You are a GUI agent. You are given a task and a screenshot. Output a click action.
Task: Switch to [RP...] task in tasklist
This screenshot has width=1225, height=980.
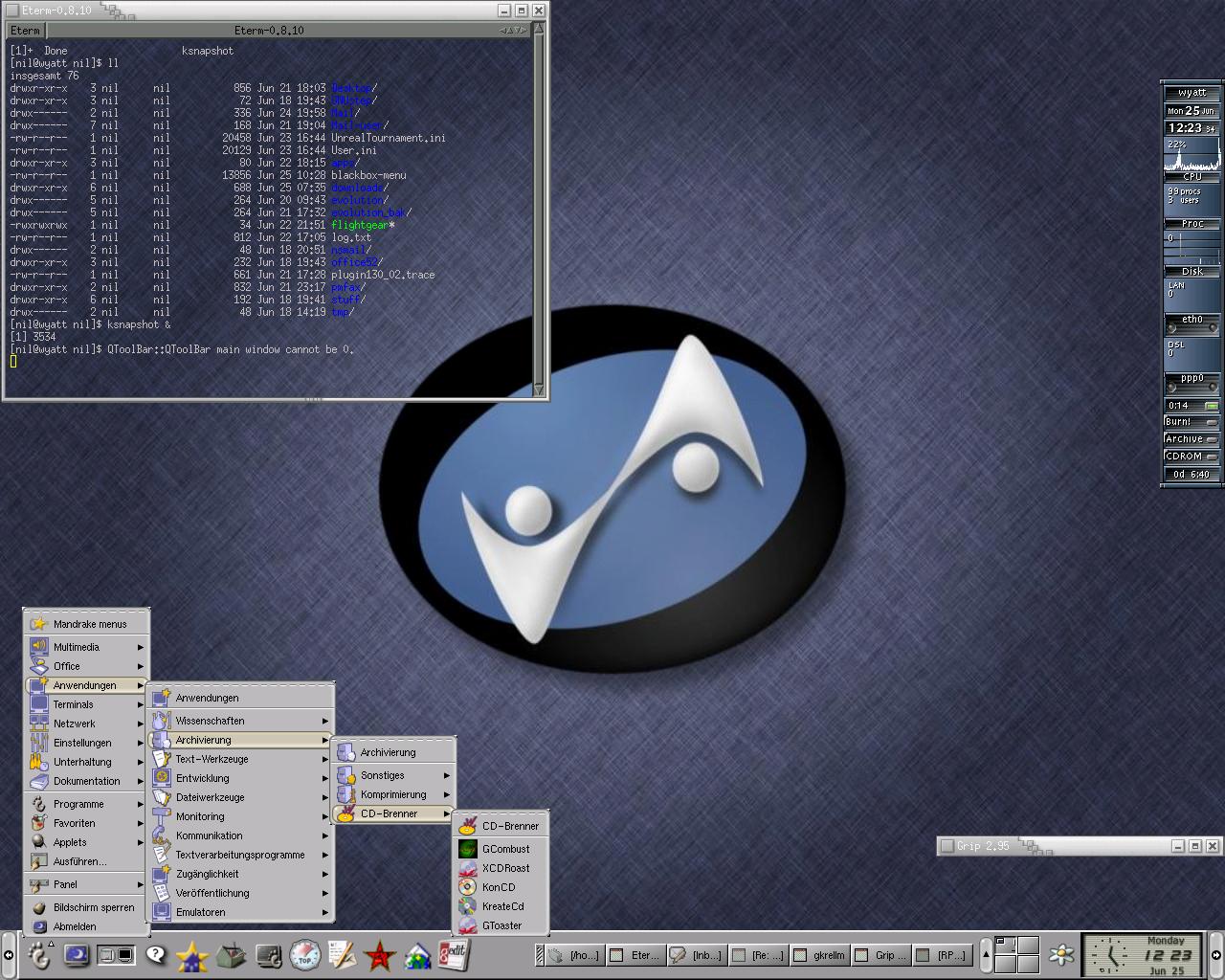[943, 955]
